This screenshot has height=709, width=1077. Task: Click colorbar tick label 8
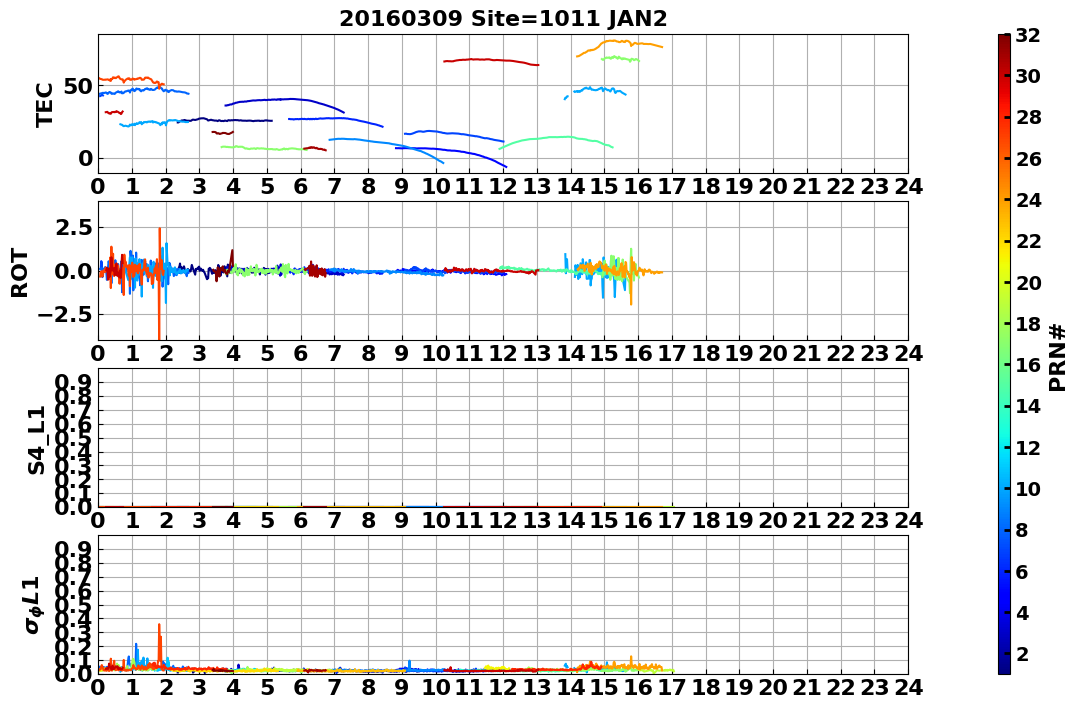[1021, 530]
